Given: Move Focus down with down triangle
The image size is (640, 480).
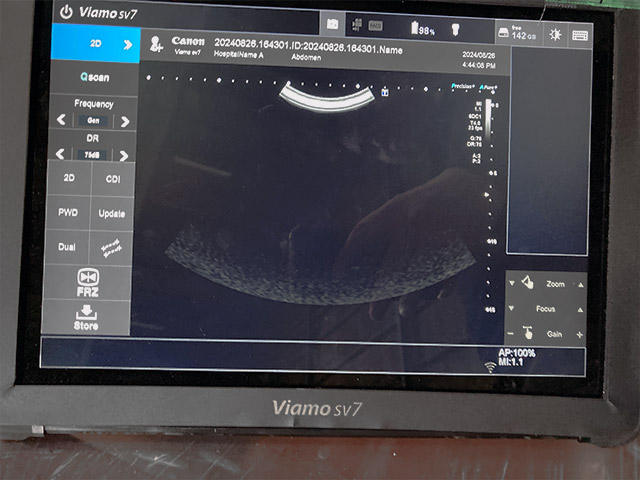Looking at the screenshot, I should pyautogui.click(x=511, y=308).
